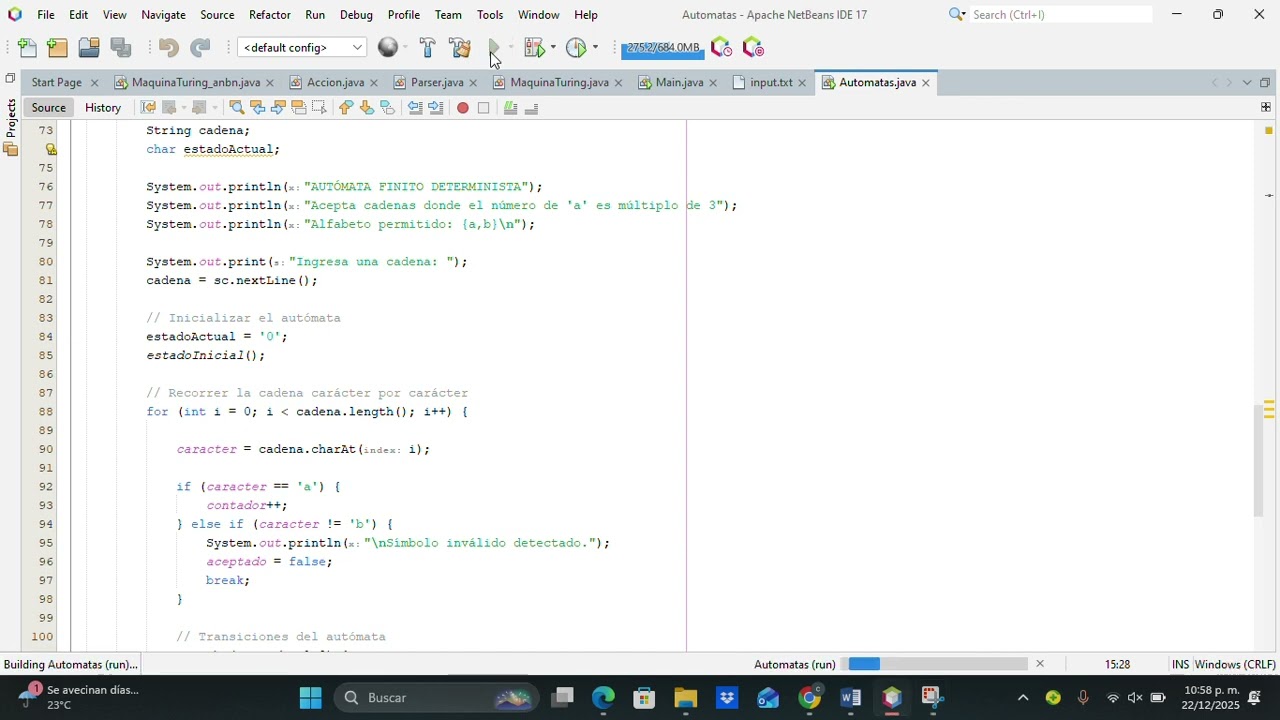Image resolution: width=1280 pixels, height=720 pixels.
Task: Open a project using the folder icon
Action: point(89,47)
